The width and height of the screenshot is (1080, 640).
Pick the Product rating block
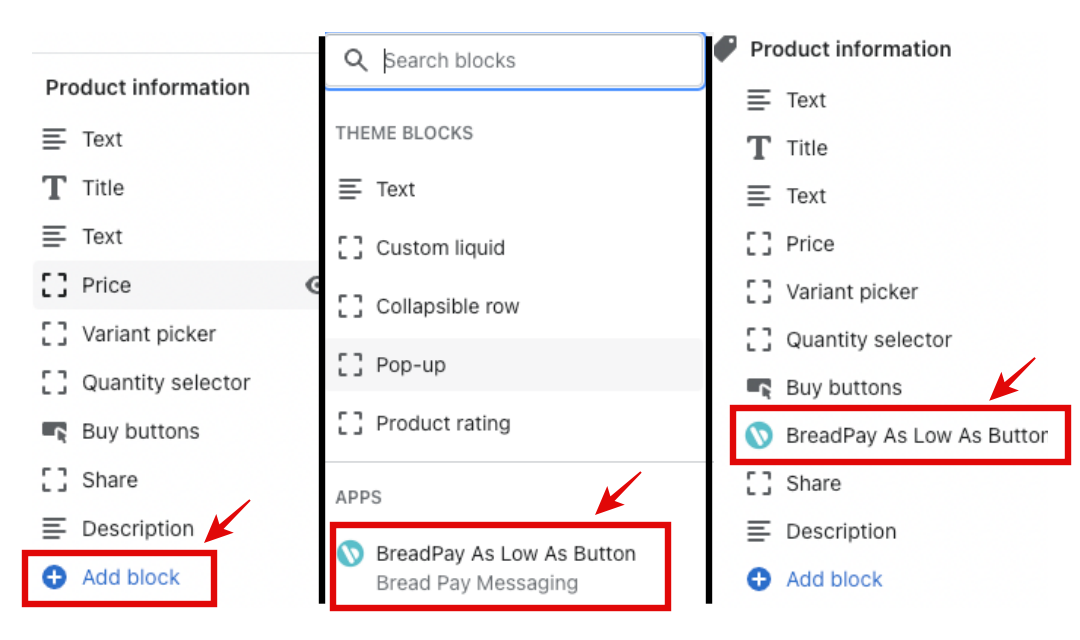pyautogui.click(x=443, y=423)
